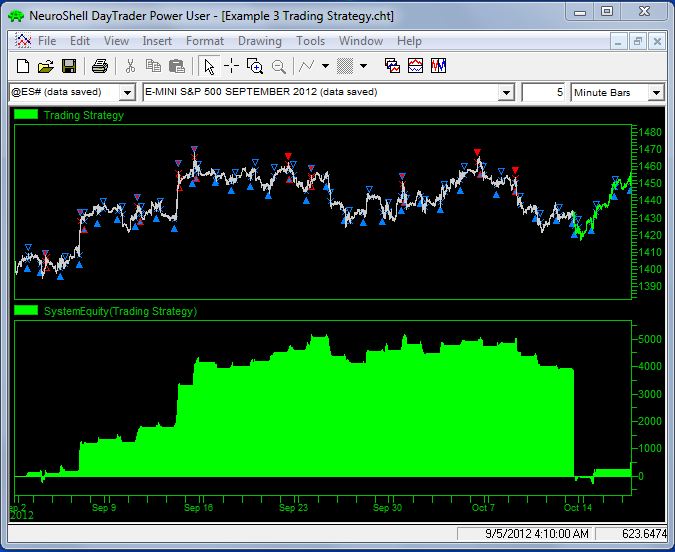The width and height of the screenshot is (675, 552).
Task: Click the Sep 23 date axis label
Action: click(x=294, y=508)
